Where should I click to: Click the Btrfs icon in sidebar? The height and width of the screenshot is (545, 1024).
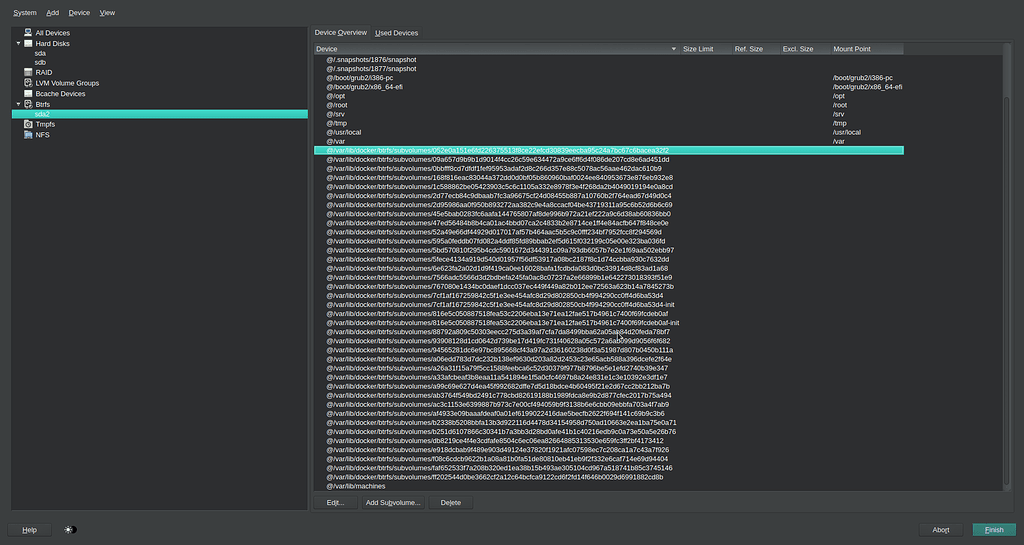point(28,104)
